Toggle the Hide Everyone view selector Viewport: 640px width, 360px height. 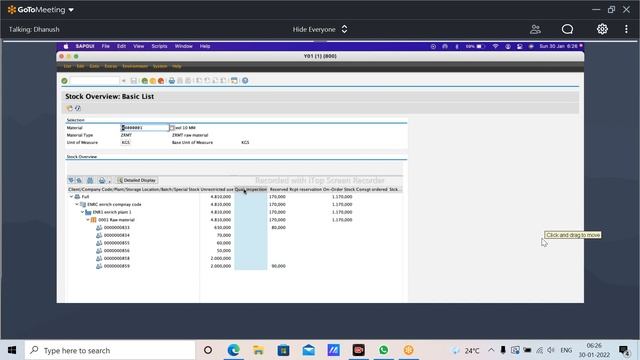[x=320, y=29]
